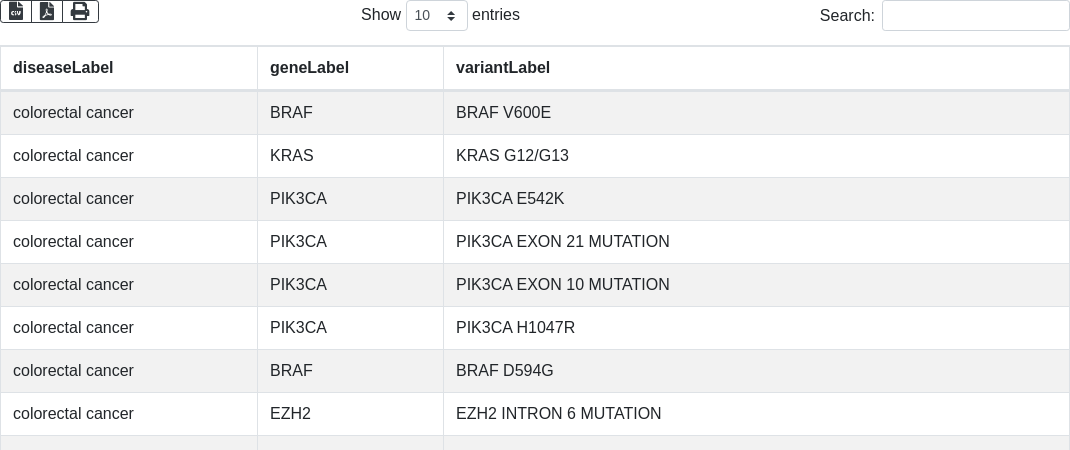
Task: Click the PIK3CA E542K variant cell
Action: coord(757,199)
